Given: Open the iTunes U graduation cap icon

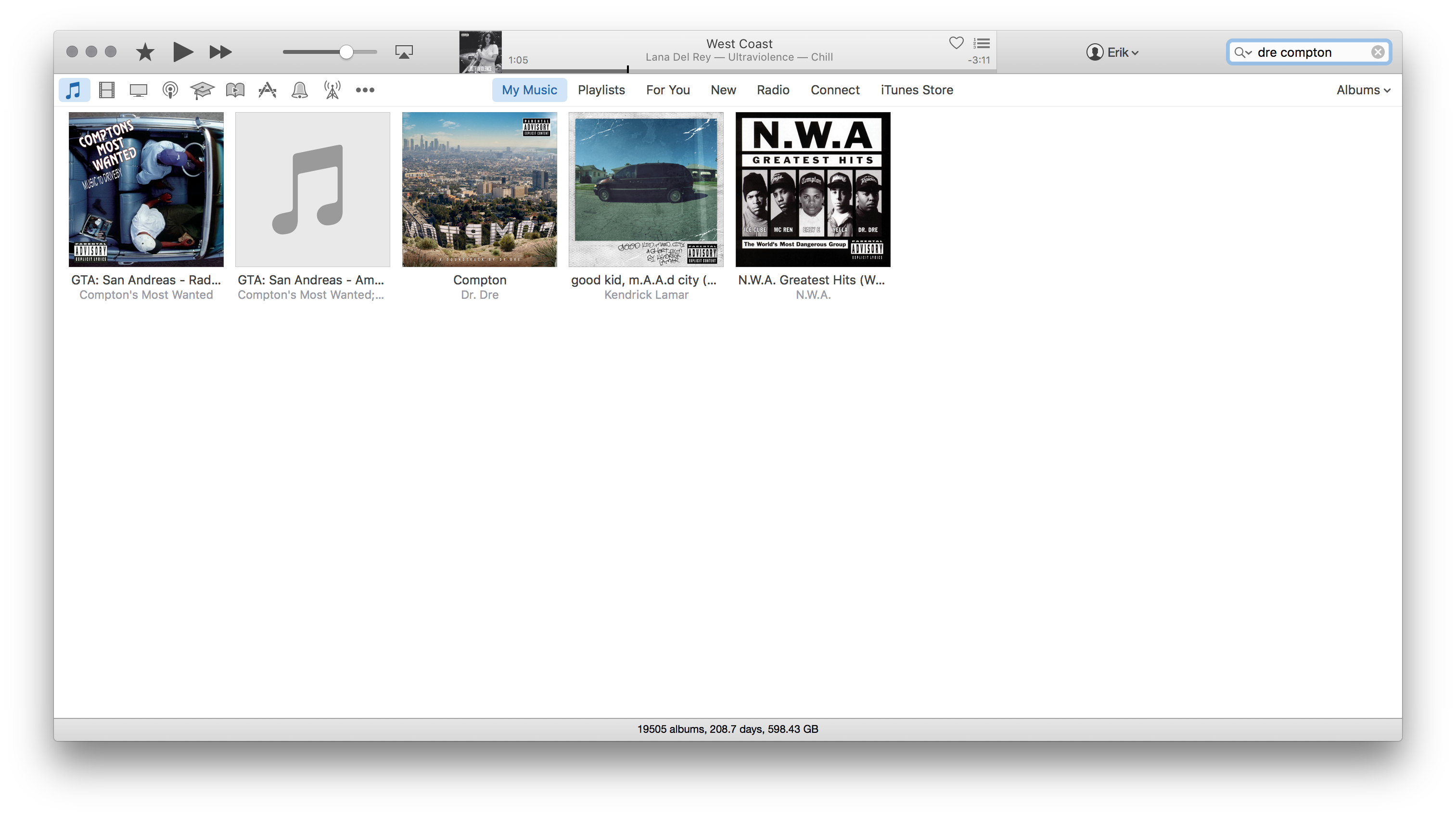Looking at the screenshot, I should [203, 90].
